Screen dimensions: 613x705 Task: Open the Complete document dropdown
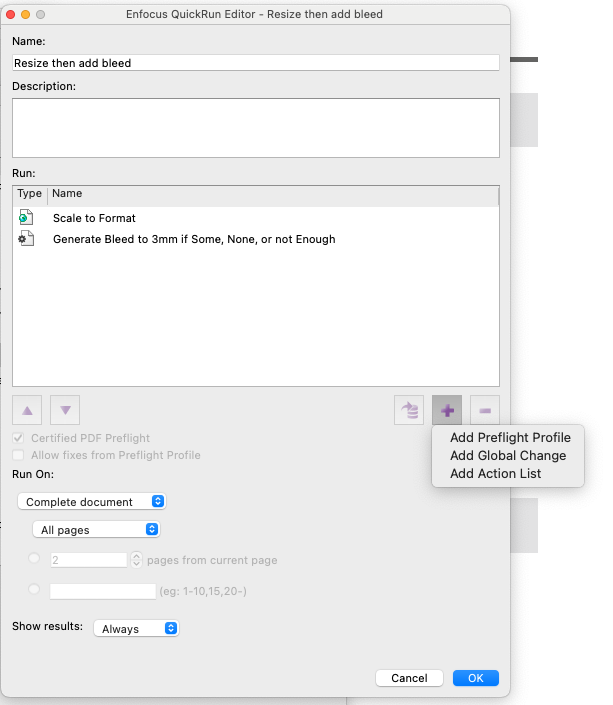click(92, 501)
